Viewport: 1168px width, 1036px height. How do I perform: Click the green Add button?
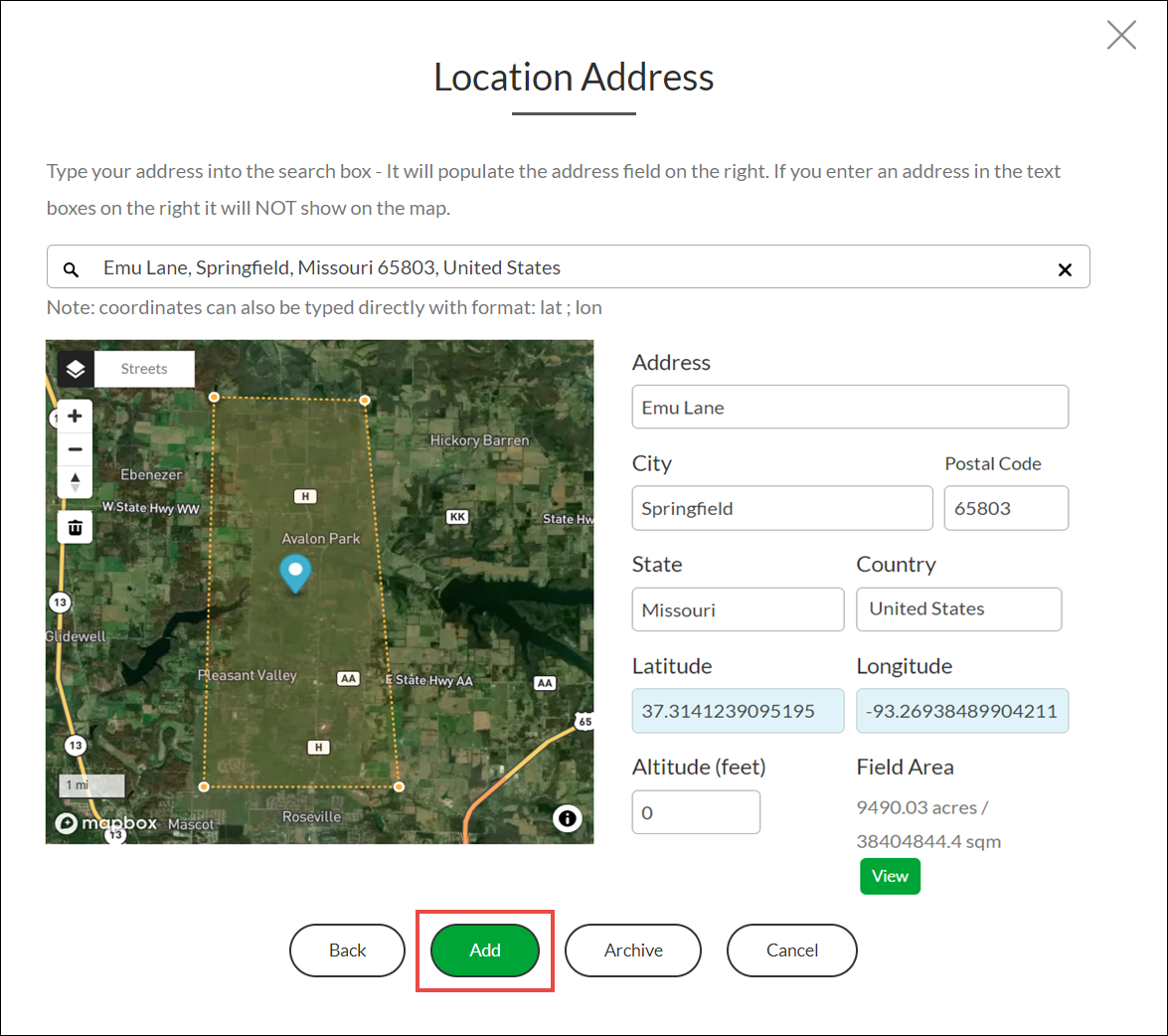485,950
